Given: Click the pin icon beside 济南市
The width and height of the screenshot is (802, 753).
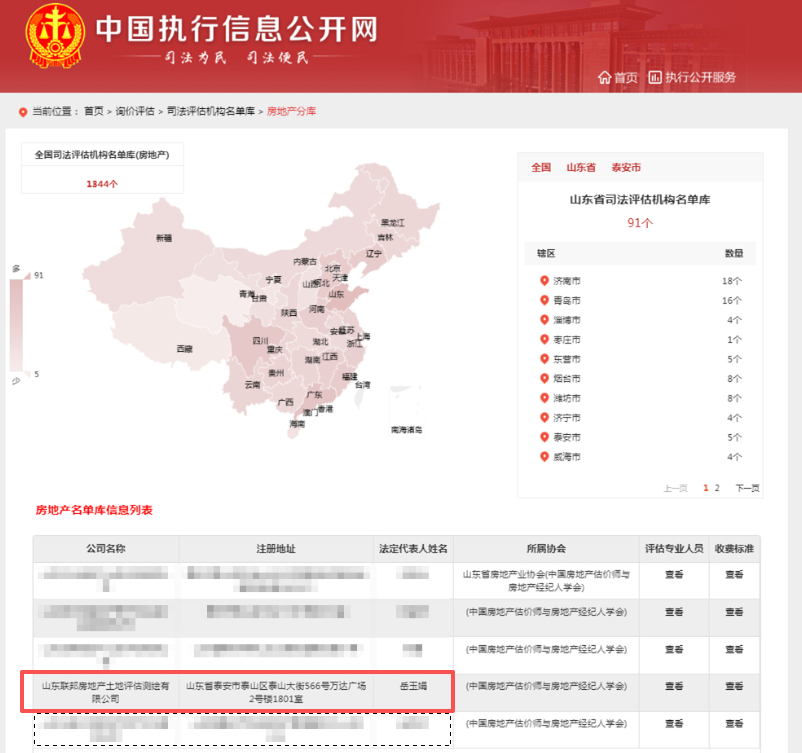Looking at the screenshot, I should click(x=544, y=280).
